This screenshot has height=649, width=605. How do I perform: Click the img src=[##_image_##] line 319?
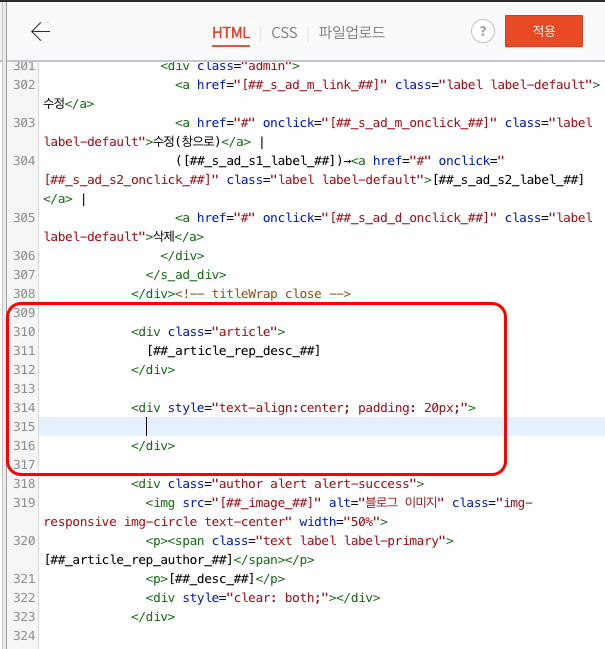click(x=339, y=503)
